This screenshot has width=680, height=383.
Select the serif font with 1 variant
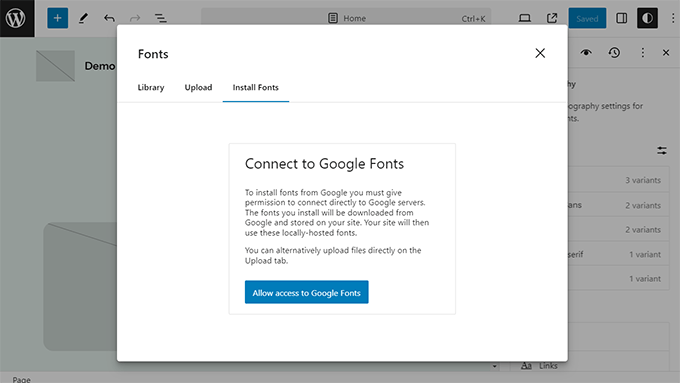[618, 254]
